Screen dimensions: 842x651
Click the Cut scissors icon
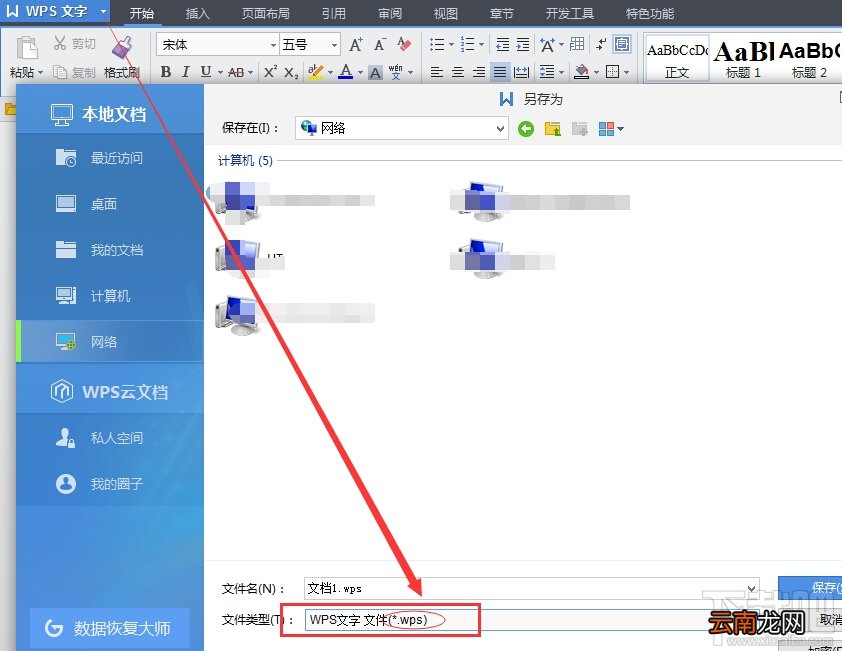click(60, 43)
